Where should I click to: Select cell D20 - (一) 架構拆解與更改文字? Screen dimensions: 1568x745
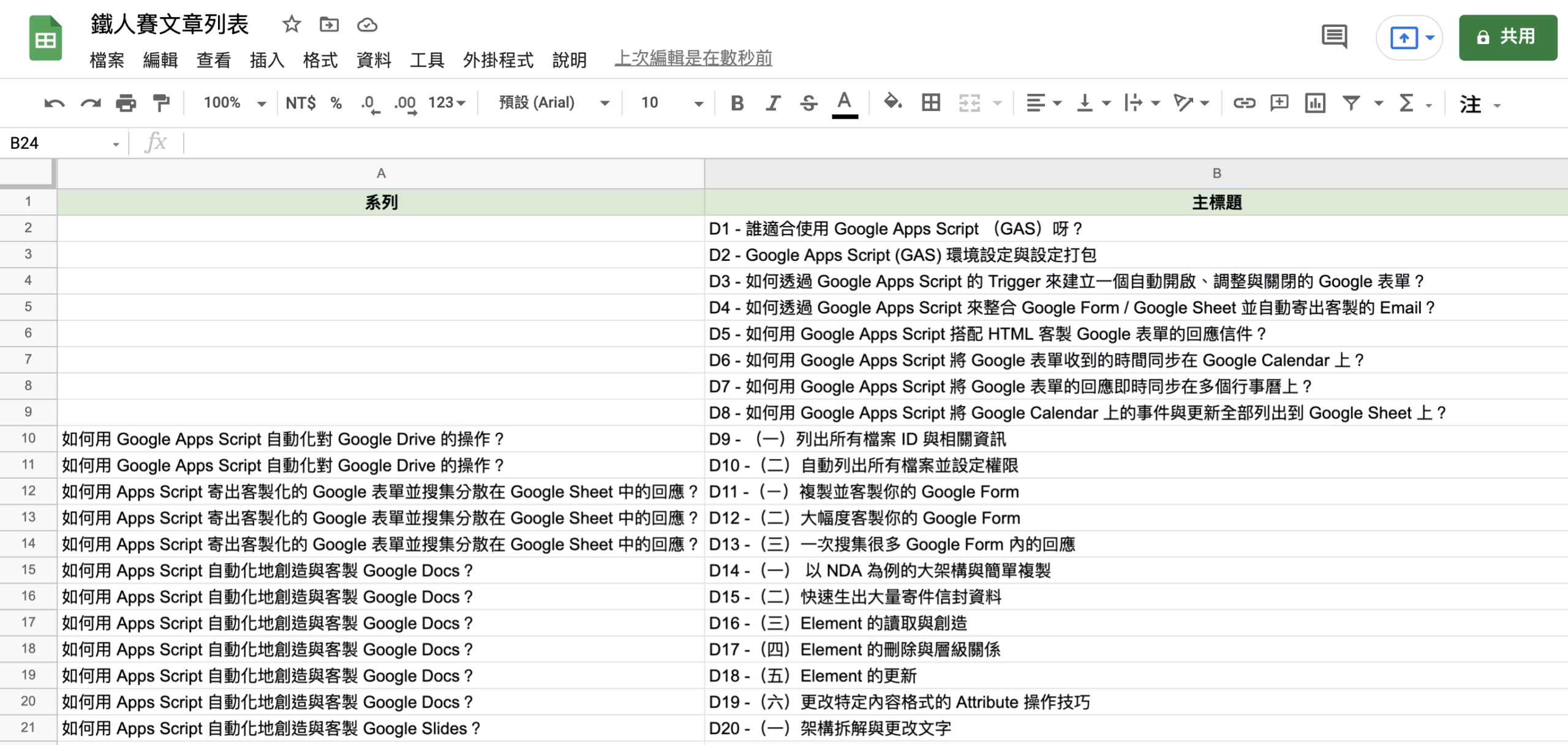pos(1136,728)
